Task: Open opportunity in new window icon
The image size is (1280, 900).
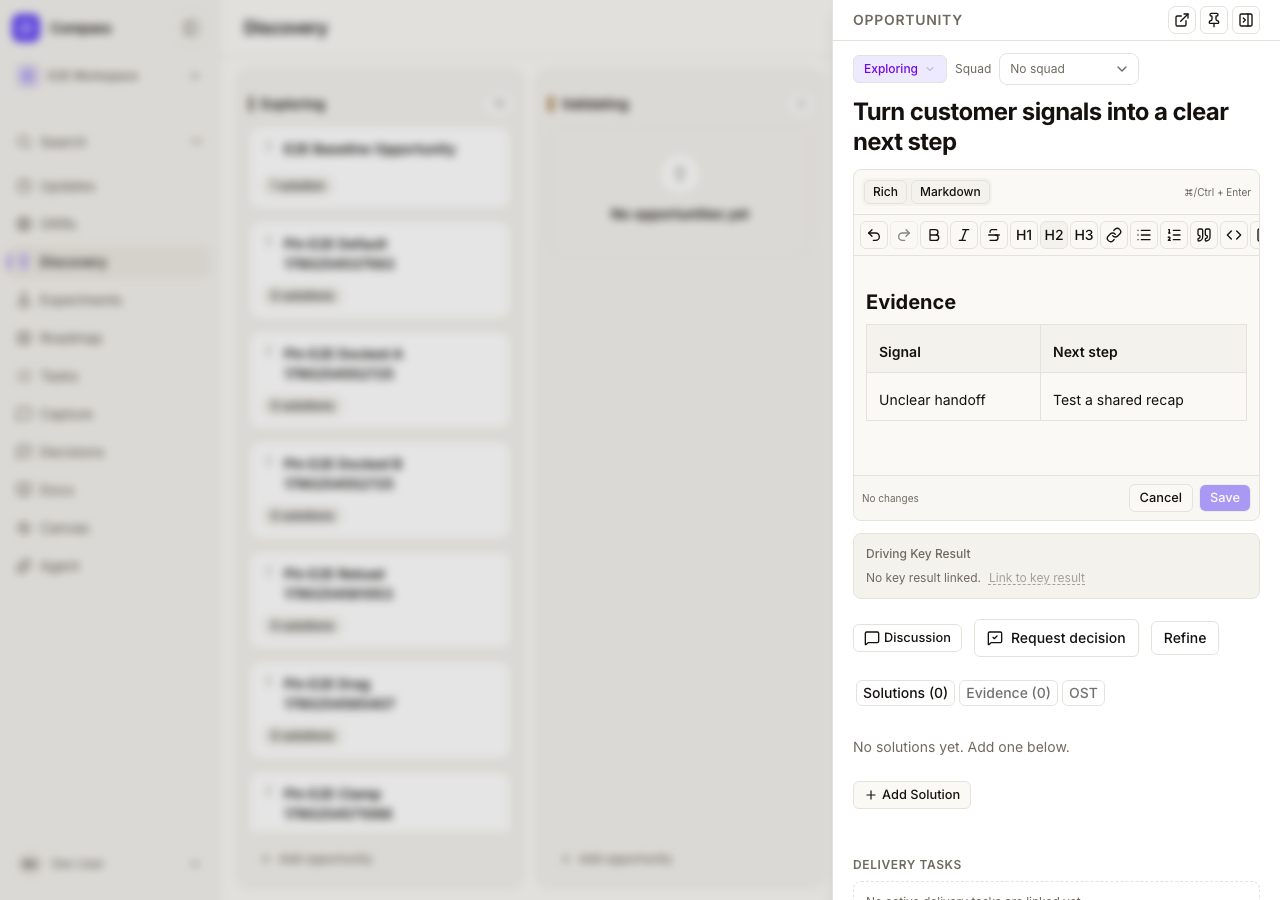Action: [1182, 20]
